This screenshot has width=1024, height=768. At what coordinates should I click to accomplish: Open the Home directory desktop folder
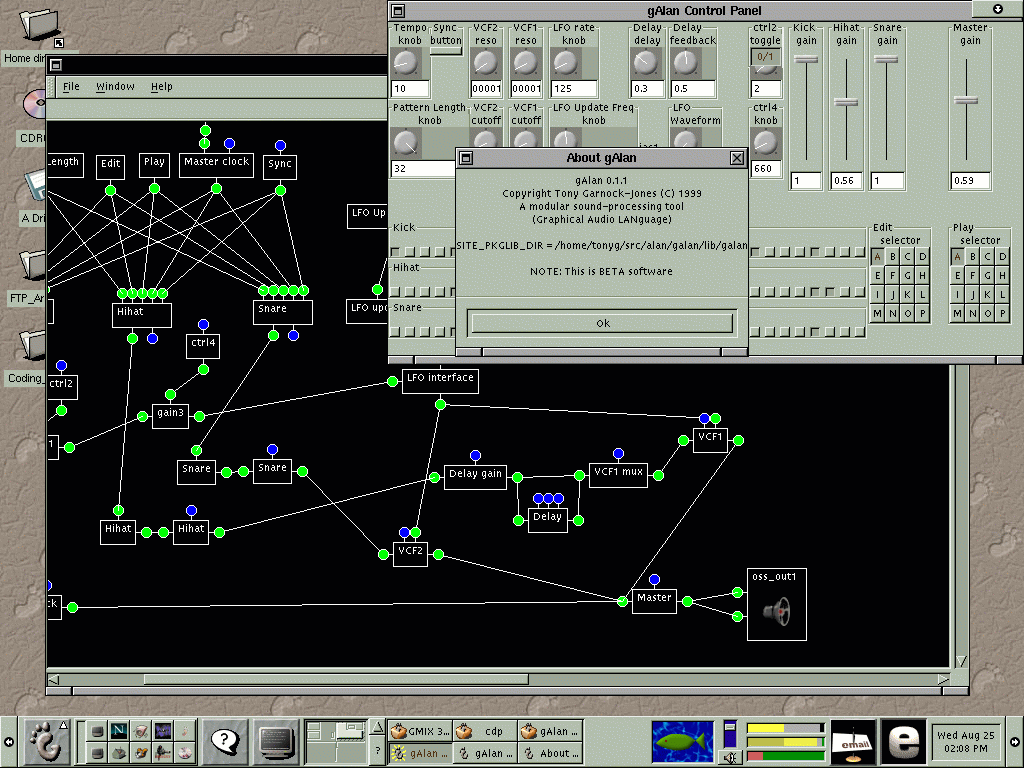click(x=40, y=25)
